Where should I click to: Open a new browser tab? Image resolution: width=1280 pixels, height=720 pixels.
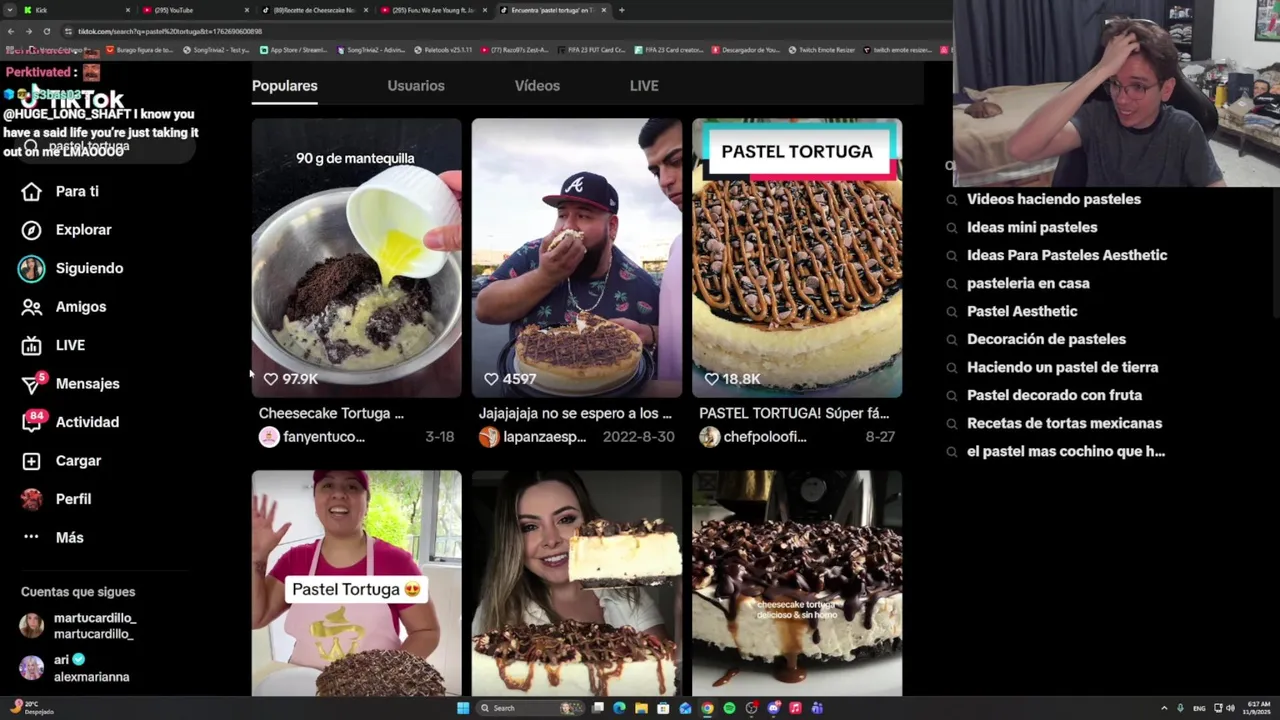pyautogui.click(x=621, y=10)
